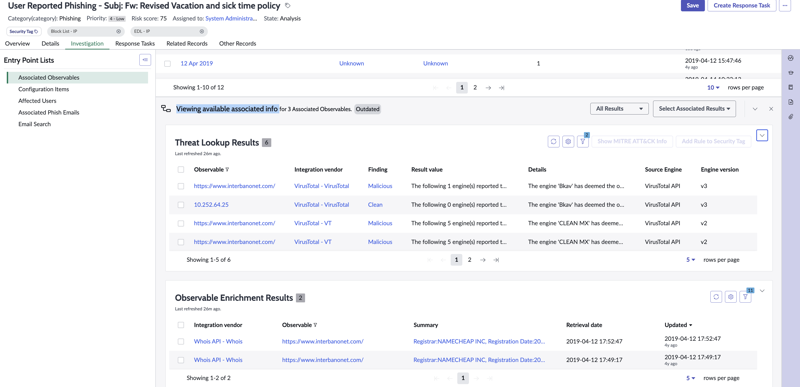Screen dimensions: 800x387
Task: Click the associated info hierarchy icon
Action: [x=166, y=109]
